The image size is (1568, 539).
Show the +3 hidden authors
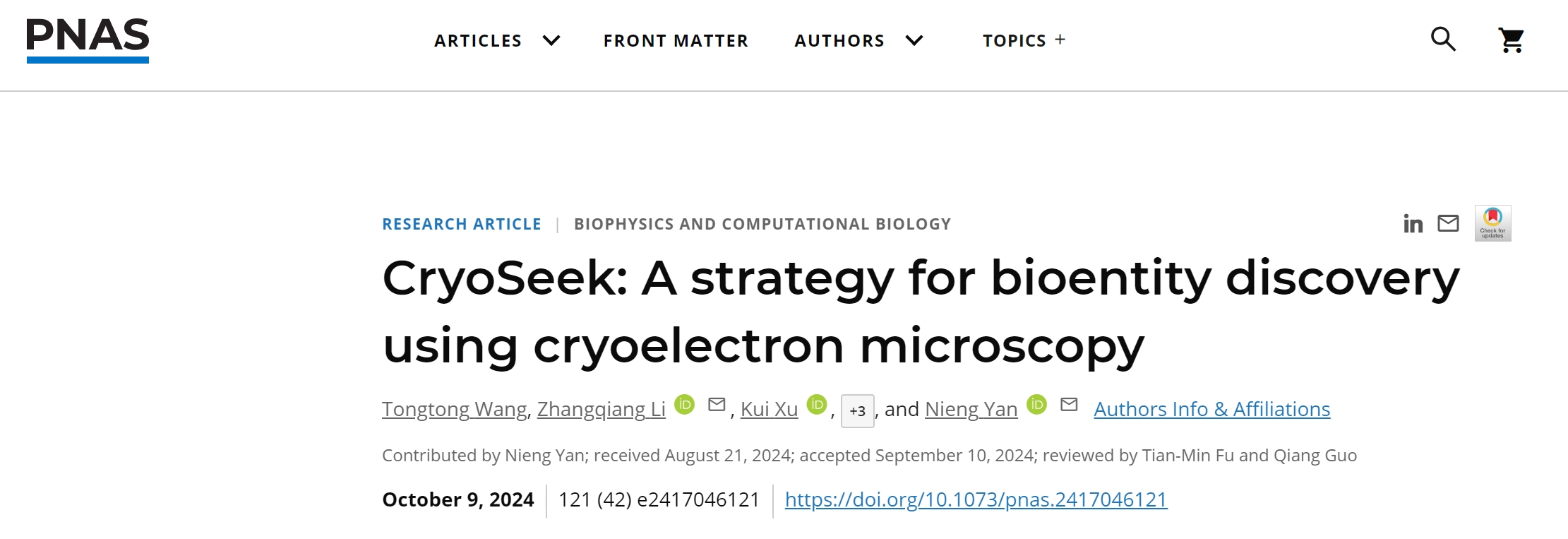[857, 411]
